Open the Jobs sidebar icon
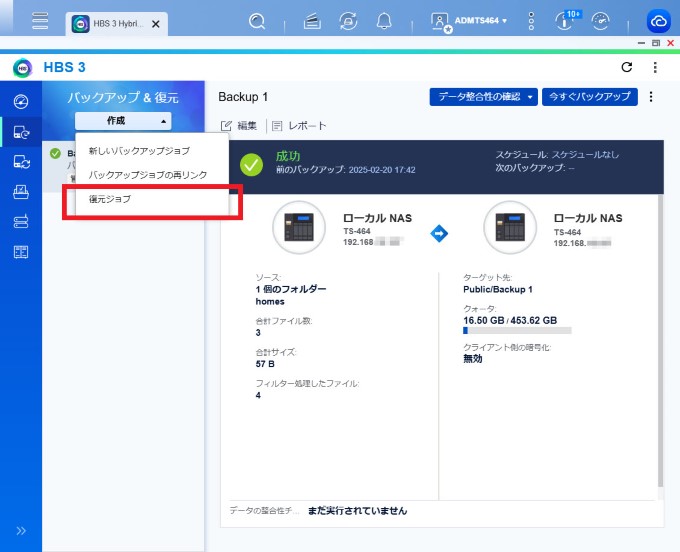The image size is (680, 552). pos(21,192)
